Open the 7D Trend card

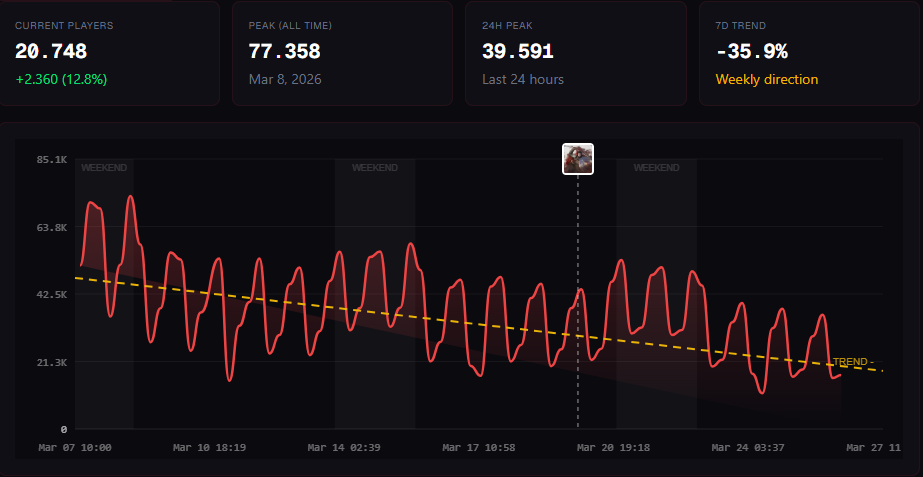[809, 53]
